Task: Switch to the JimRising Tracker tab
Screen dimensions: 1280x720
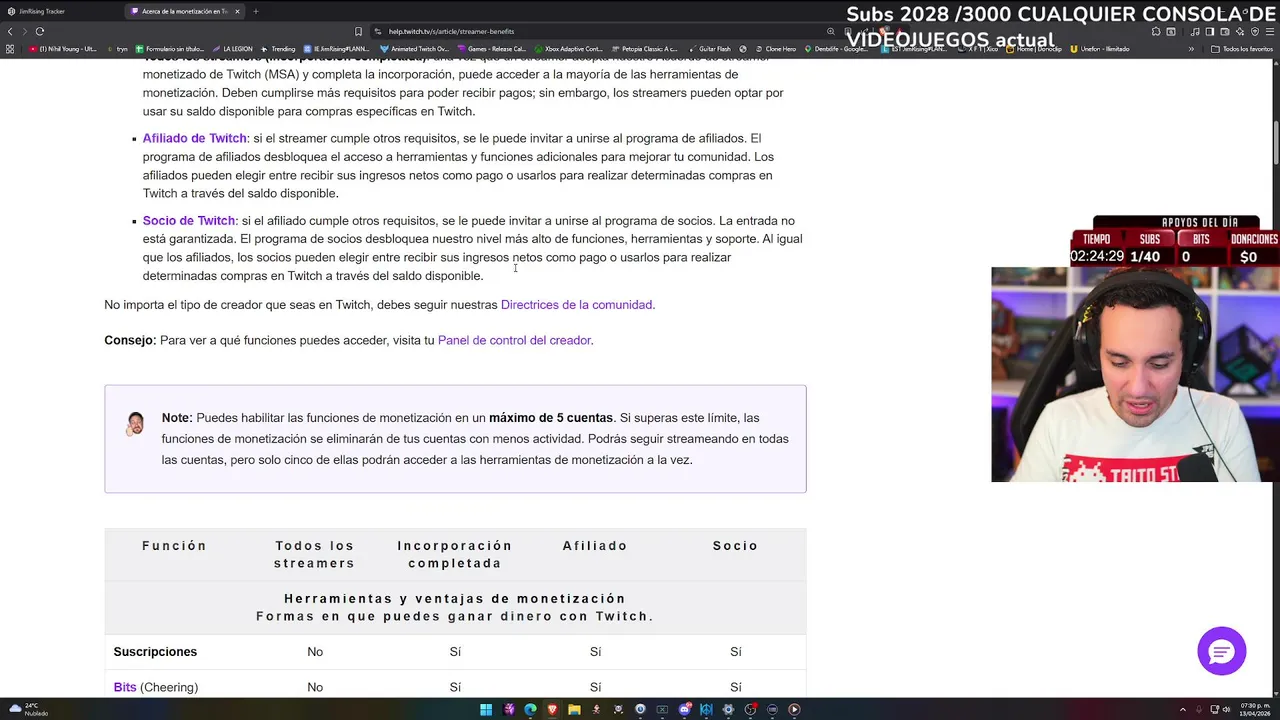Action: coord(60,11)
